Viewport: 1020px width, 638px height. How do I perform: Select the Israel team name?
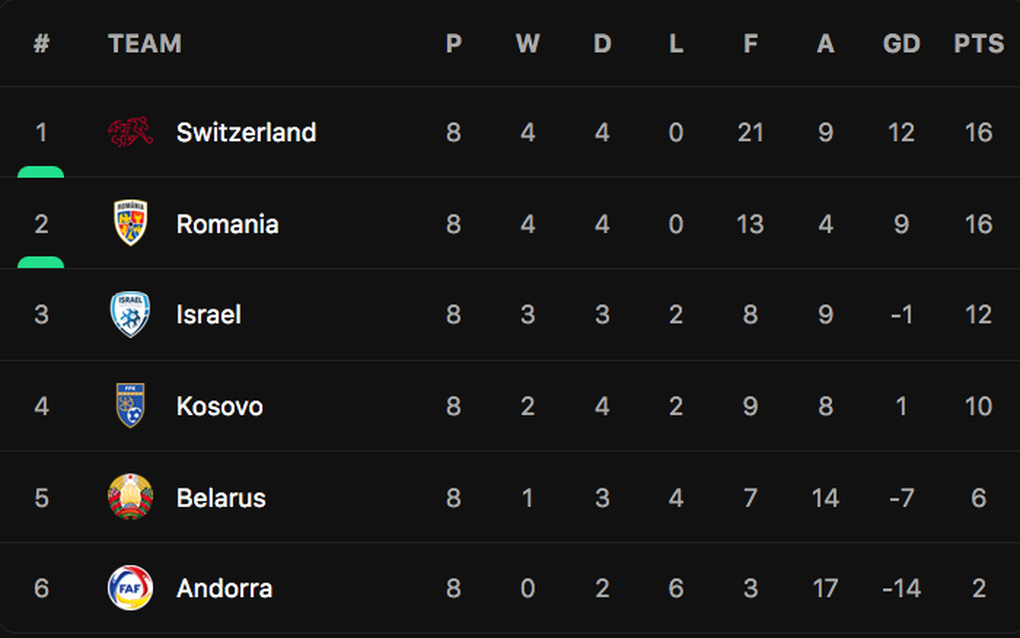[x=208, y=315]
